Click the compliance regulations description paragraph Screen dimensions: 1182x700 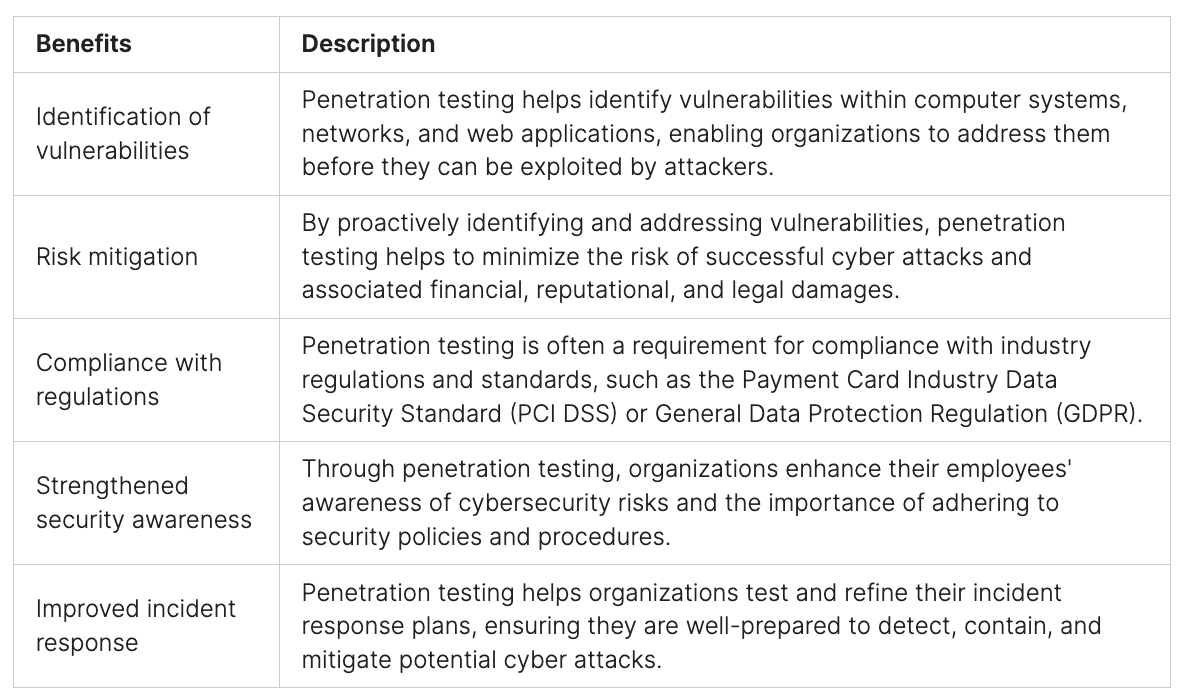pos(720,379)
